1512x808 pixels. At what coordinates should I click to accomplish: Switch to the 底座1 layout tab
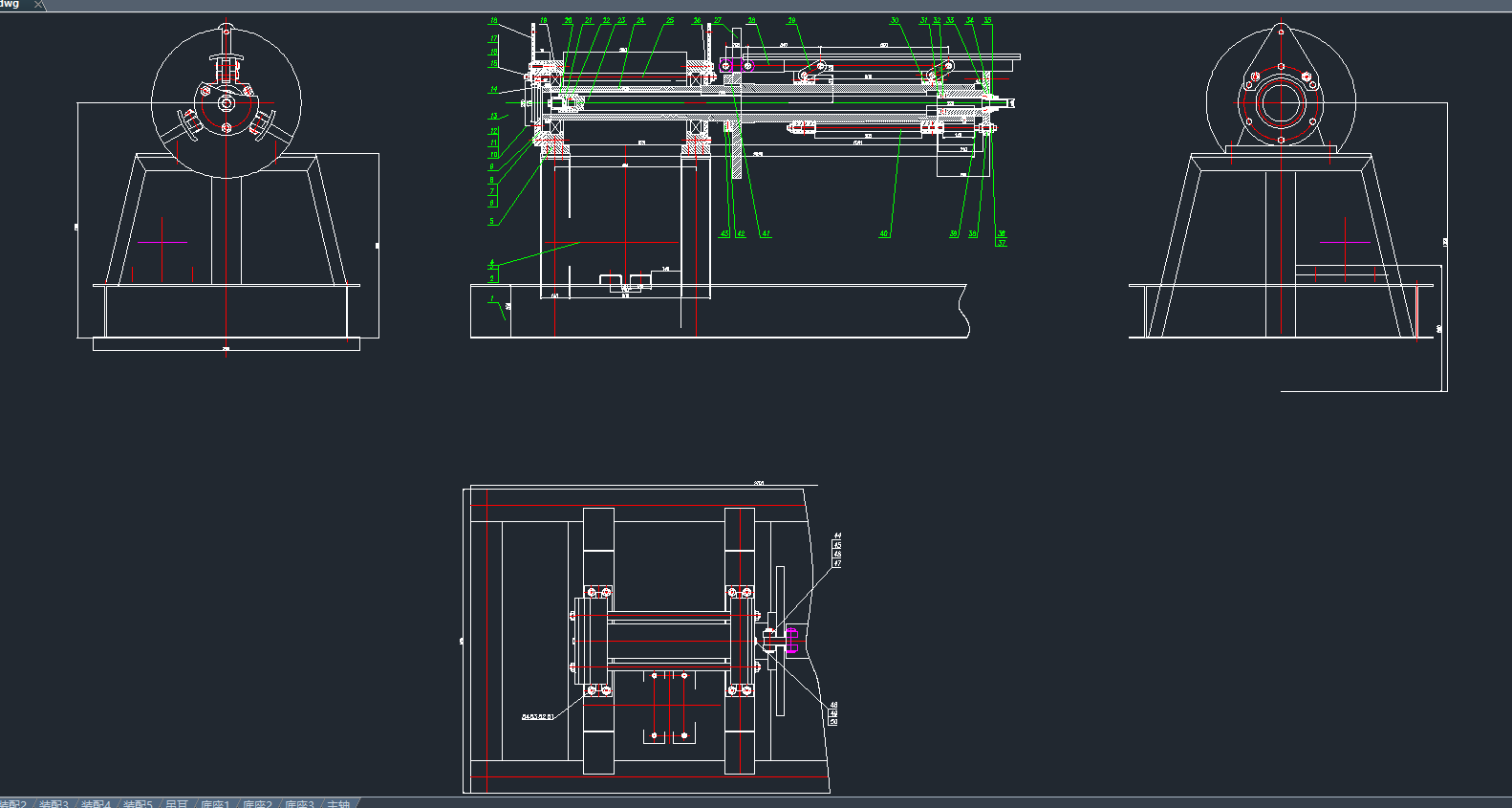tap(215, 804)
